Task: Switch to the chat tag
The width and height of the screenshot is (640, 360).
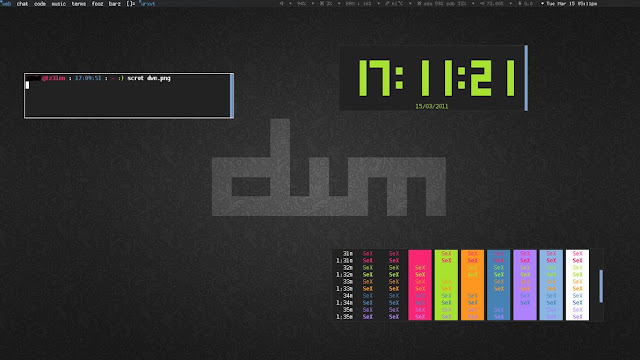Action: click(x=22, y=4)
